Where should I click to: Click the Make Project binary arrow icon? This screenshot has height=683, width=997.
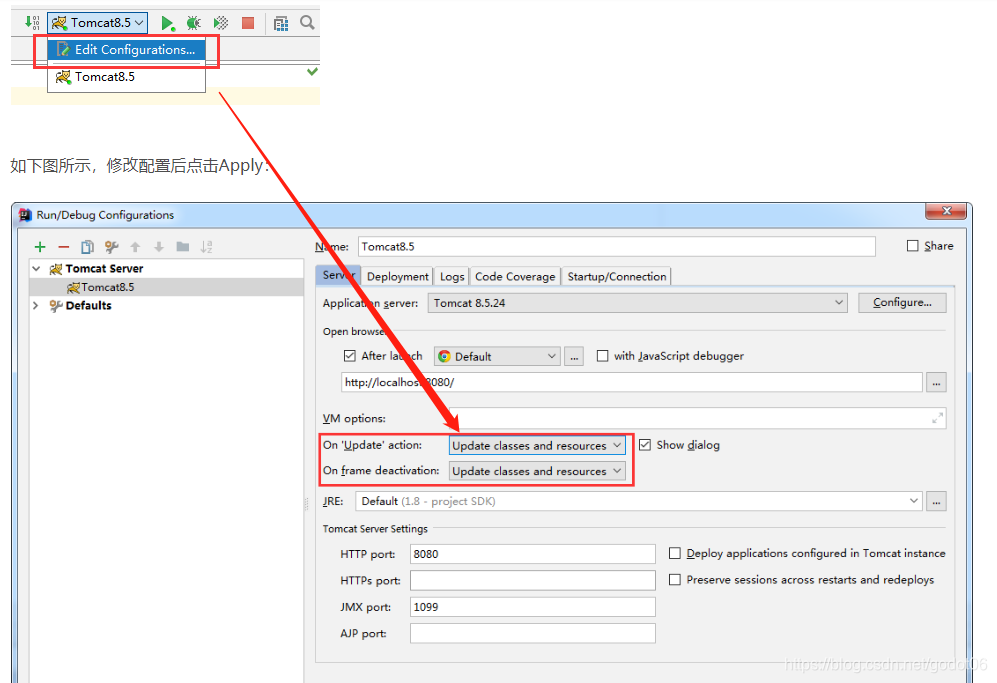tap(32, 23)
